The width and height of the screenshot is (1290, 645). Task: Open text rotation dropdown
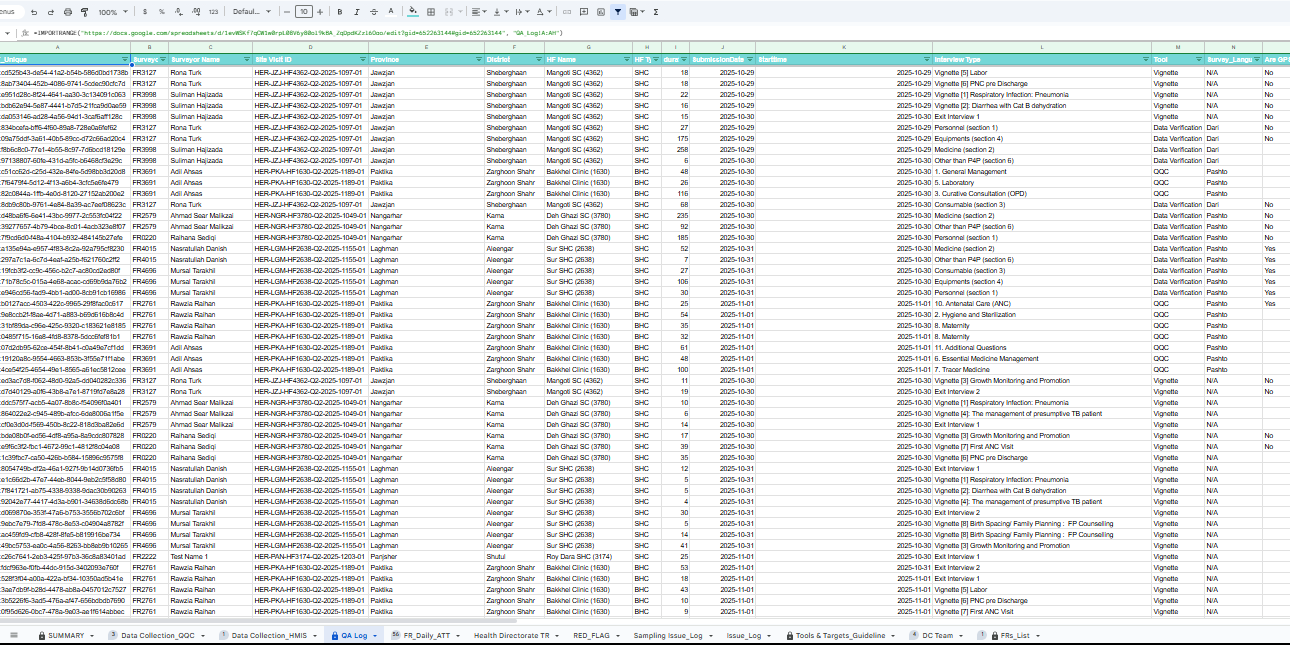[x=544, y=12]
